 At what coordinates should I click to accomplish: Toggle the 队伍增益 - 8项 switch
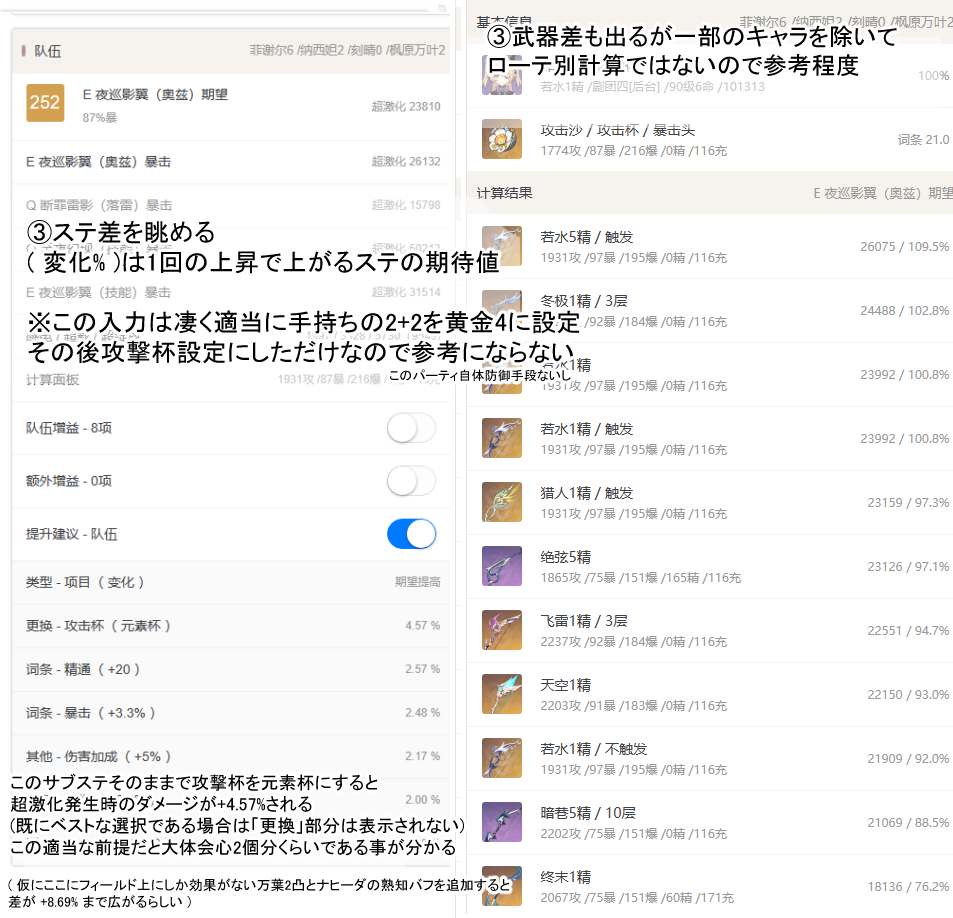coord(411,429)
